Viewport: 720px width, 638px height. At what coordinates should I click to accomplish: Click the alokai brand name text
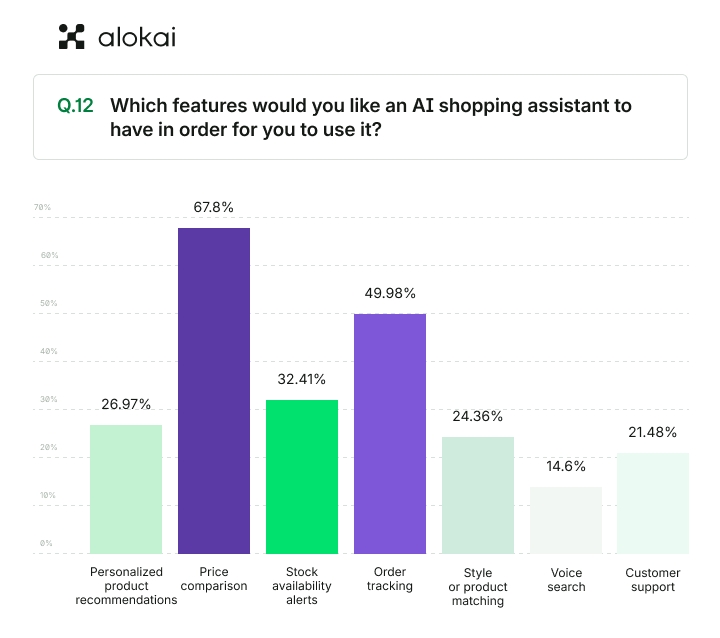[137, 38]
